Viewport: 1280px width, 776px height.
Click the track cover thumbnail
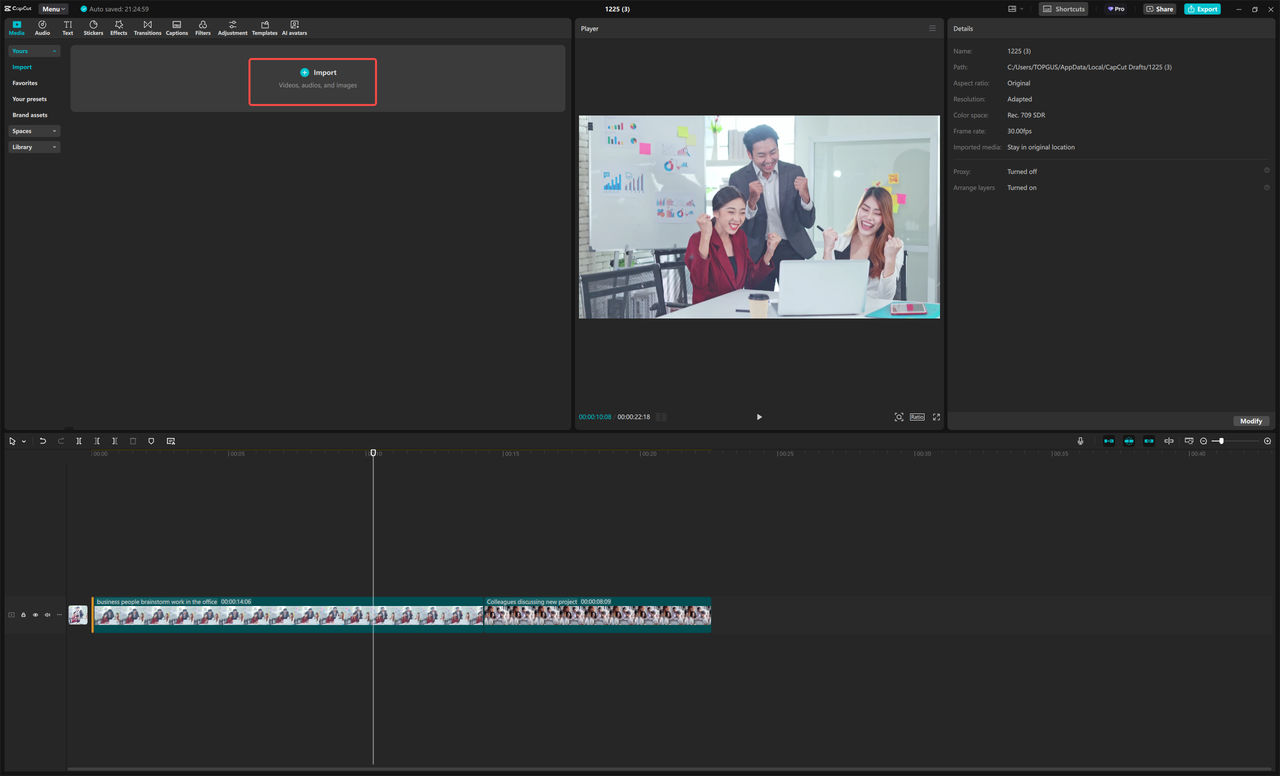(x=78, y=615)
